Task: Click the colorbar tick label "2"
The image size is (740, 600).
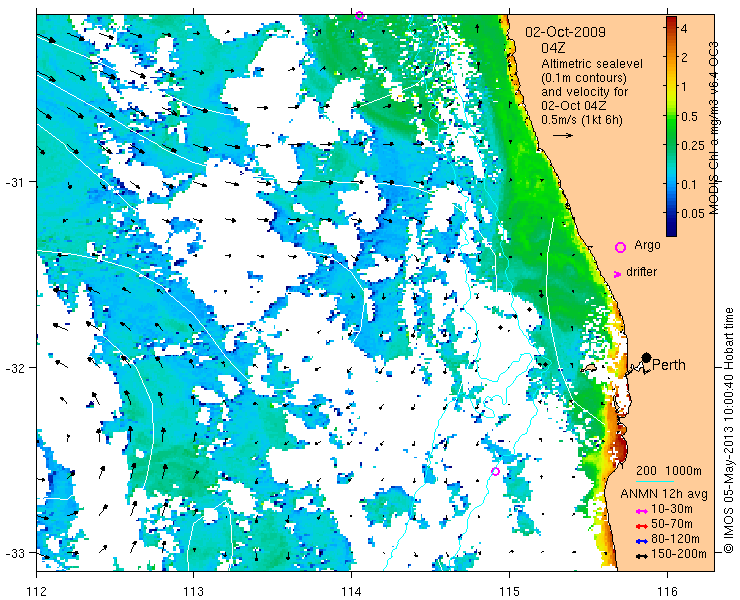Action: (x=684, y=58)
